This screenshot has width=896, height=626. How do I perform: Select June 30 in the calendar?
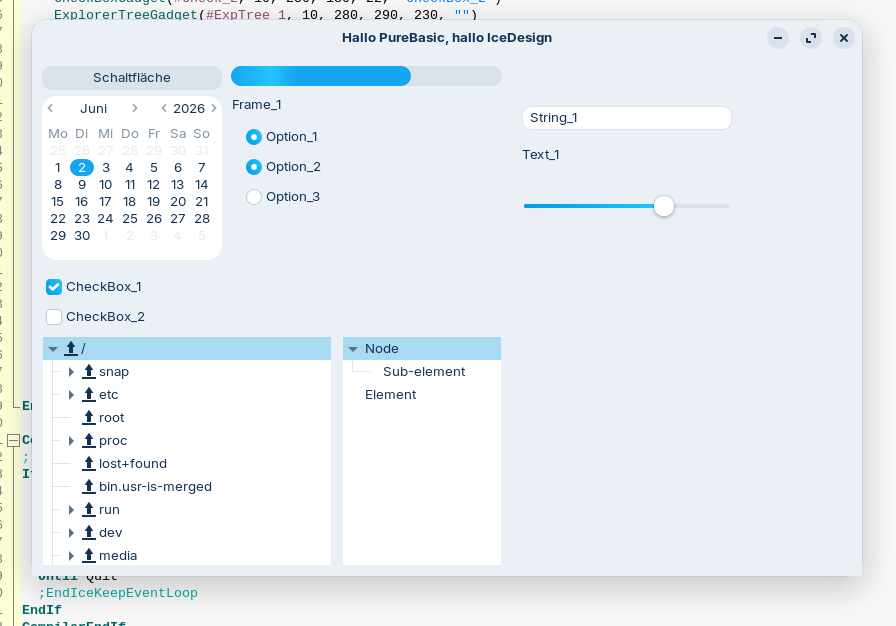click(x=82, y=236)
